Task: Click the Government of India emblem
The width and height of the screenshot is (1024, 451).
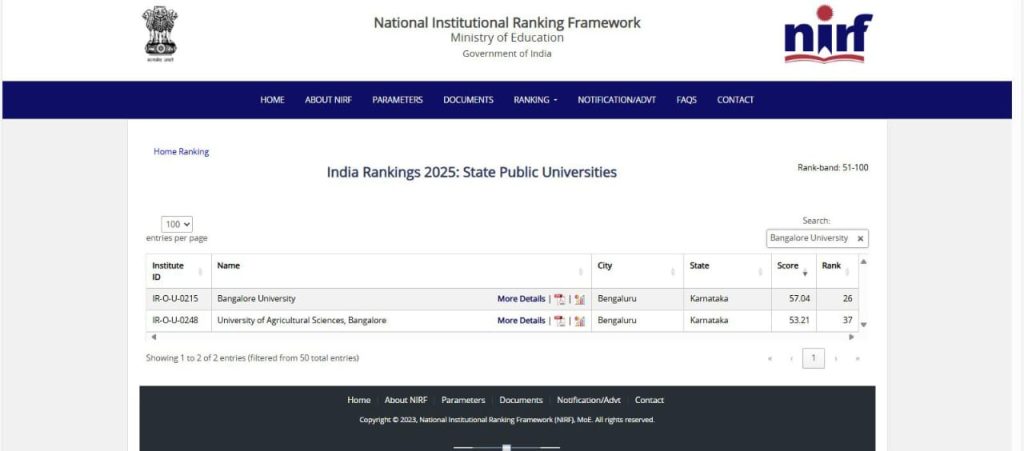Action: (x=158, y=35)
